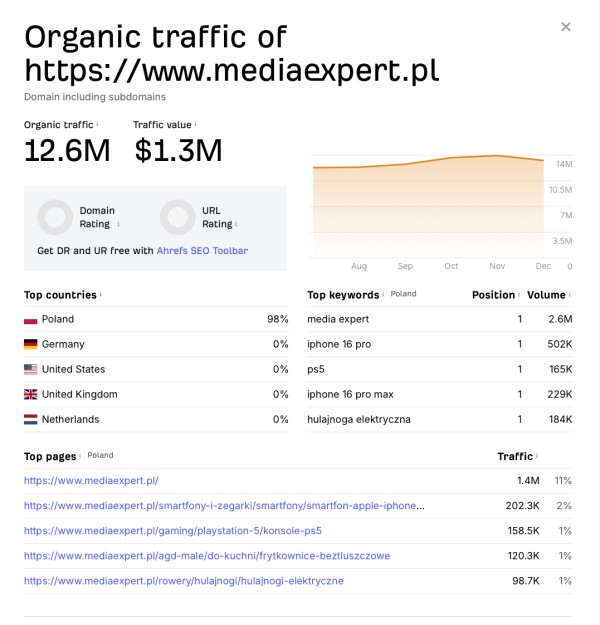Click the Poland tag next to Top pages

pyautogui.click(x=100, y=455)
